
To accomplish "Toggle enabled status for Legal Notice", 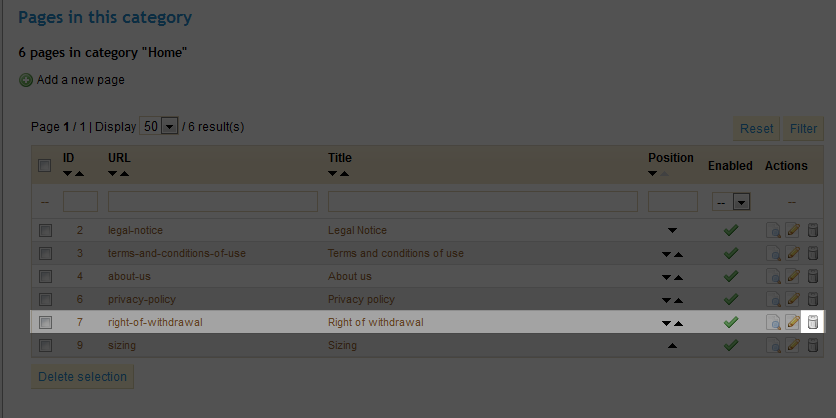I will tap(730, 230).
